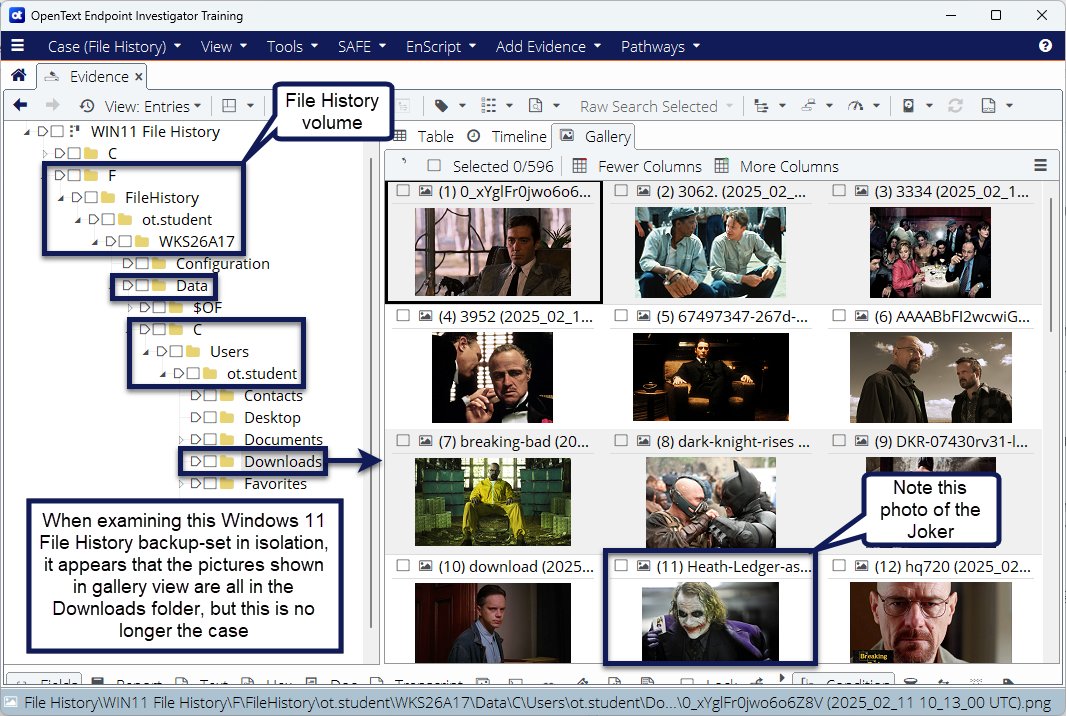Tick the Desktop folder checkbox in tree
1066x716 pixels.
(210, 417)
